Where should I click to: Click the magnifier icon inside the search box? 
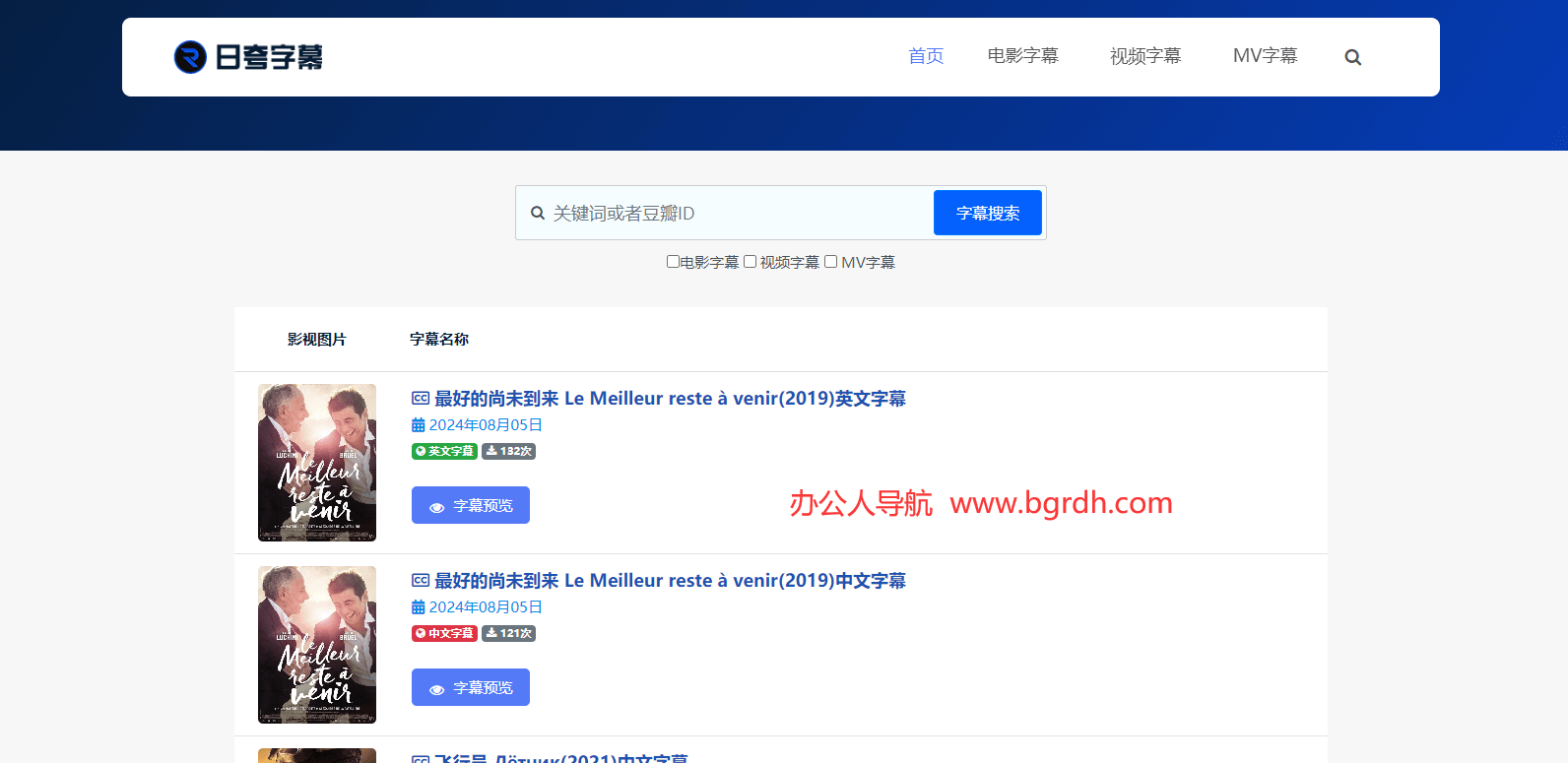point(538,213)
